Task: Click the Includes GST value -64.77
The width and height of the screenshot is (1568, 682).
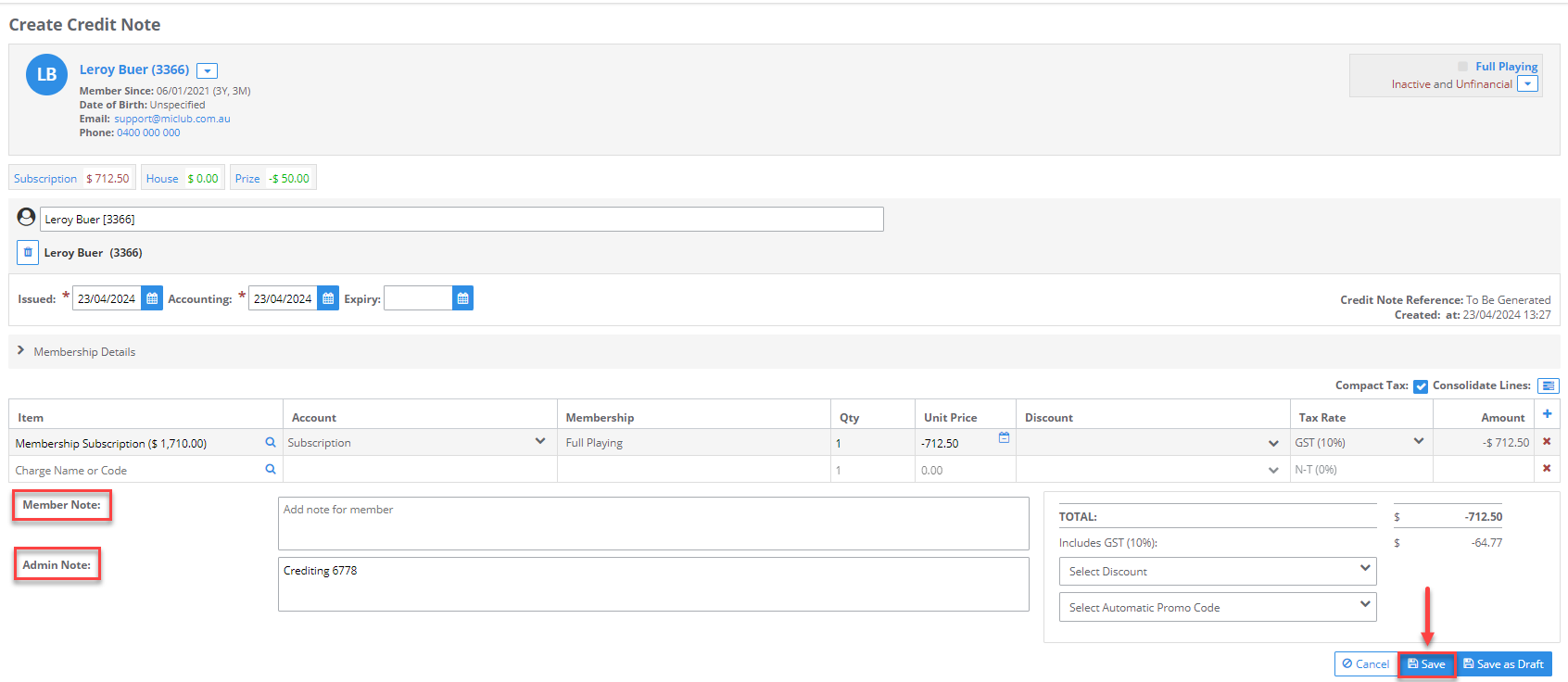Action: tap(1486, 543)
